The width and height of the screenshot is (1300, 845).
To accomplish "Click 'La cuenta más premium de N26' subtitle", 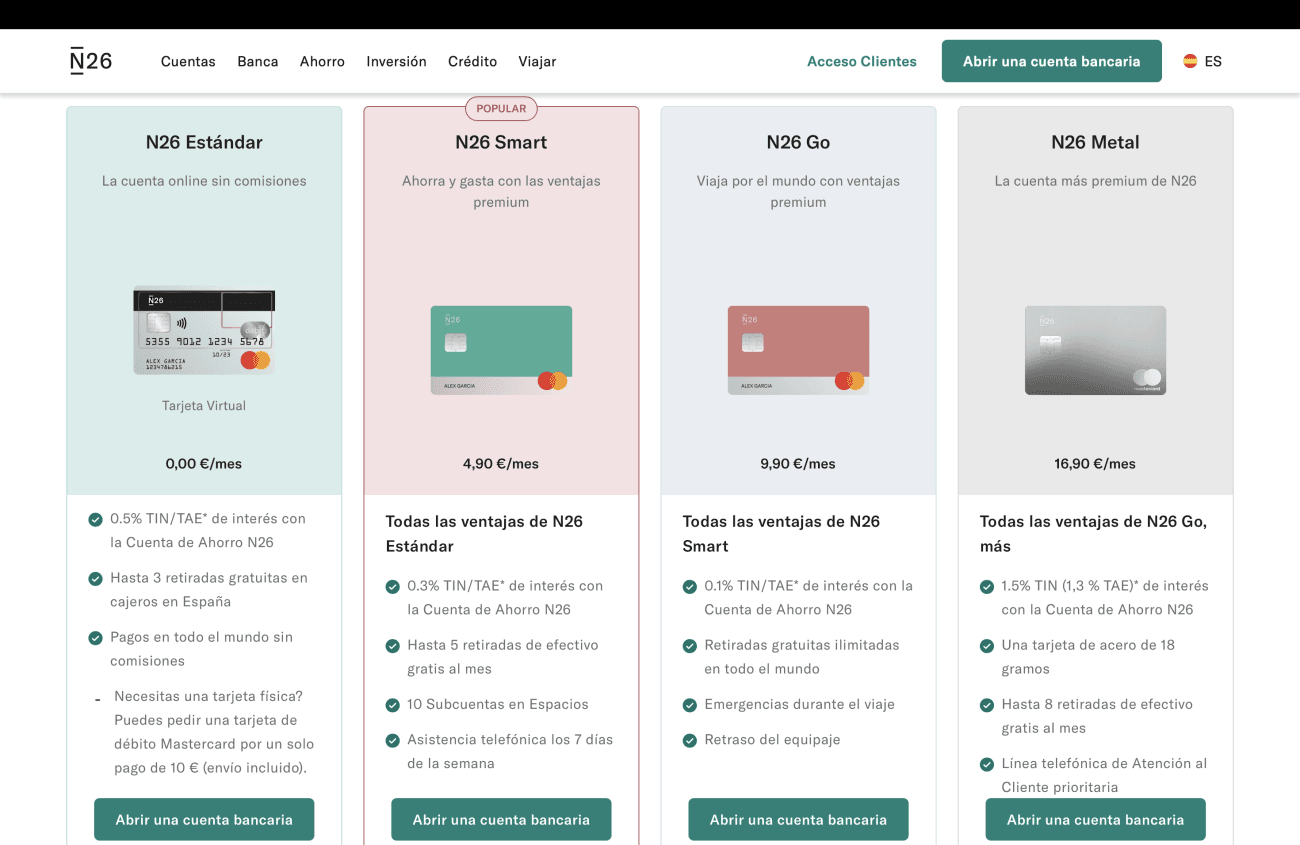I will point(1095,181).
